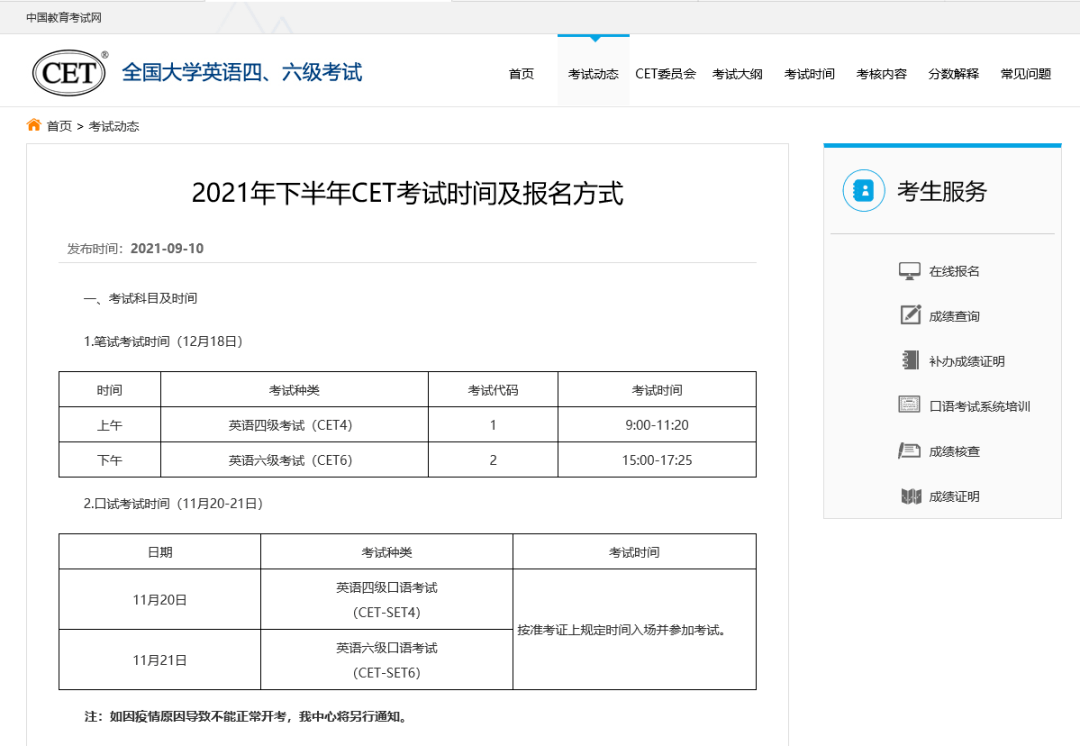Image resolution: width=1080 pixels, height=746 pixels.
Task: Click the publish date 2021-09-10
Action: 167,248
